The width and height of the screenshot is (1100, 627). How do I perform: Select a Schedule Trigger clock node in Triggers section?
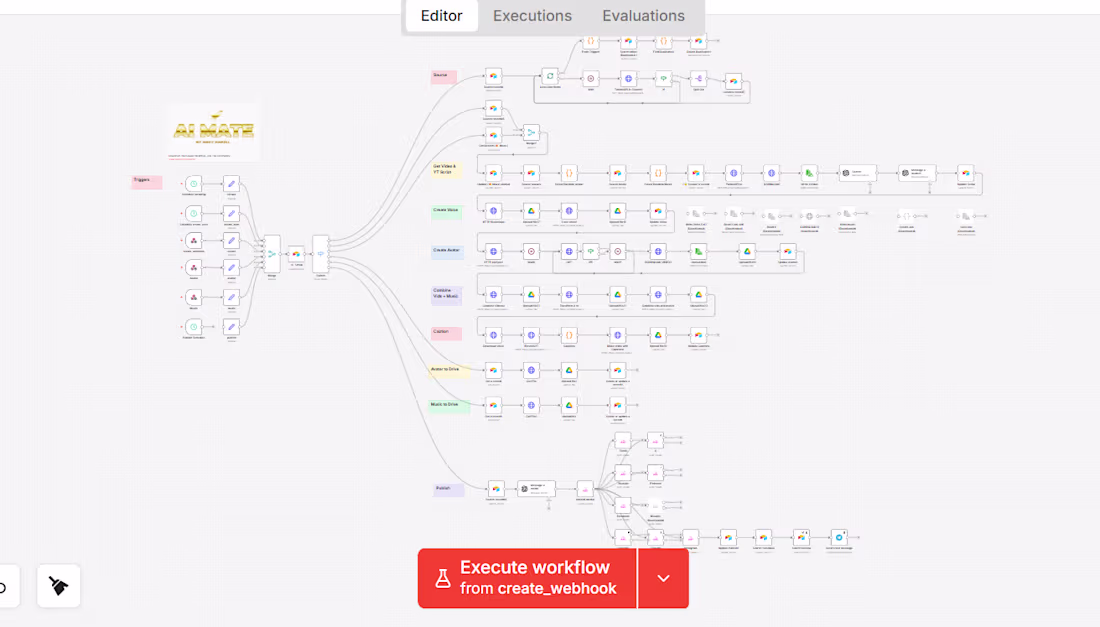tap(193, 184)
